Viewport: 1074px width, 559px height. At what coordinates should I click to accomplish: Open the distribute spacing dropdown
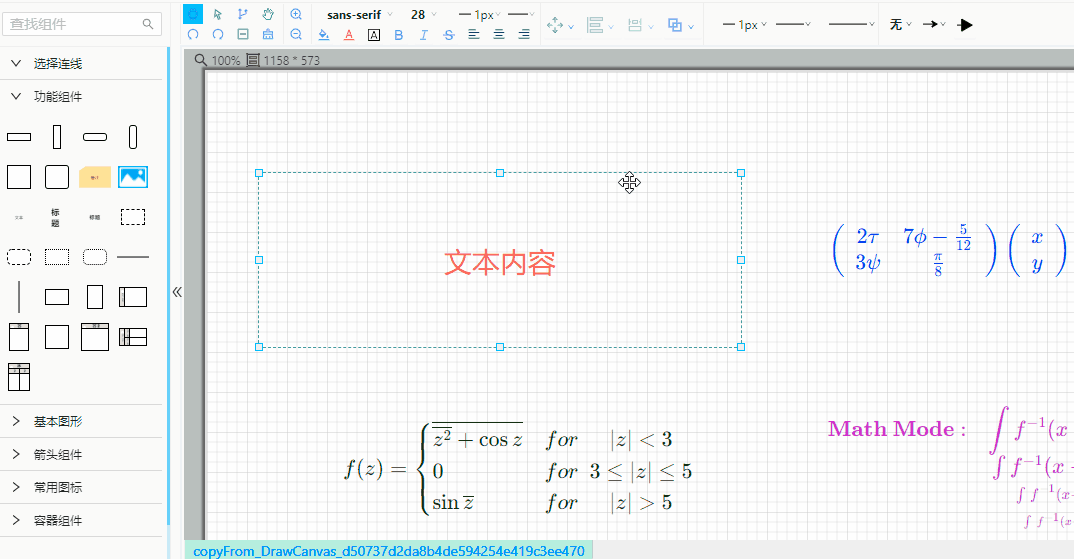640,25
